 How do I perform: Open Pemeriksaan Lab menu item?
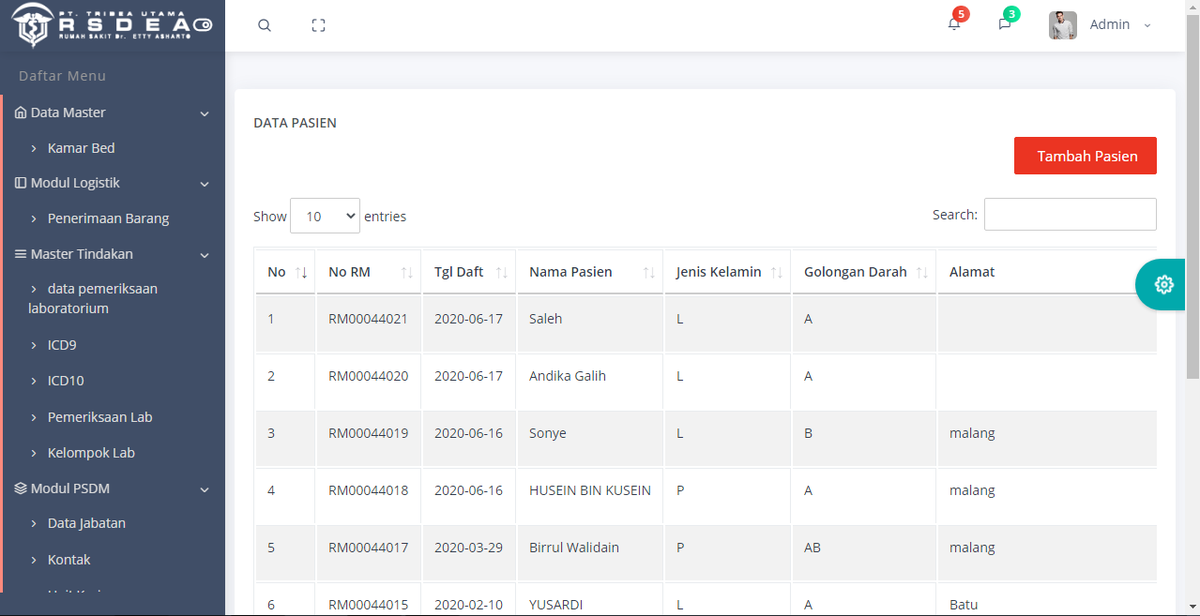(x=100, y=417)
